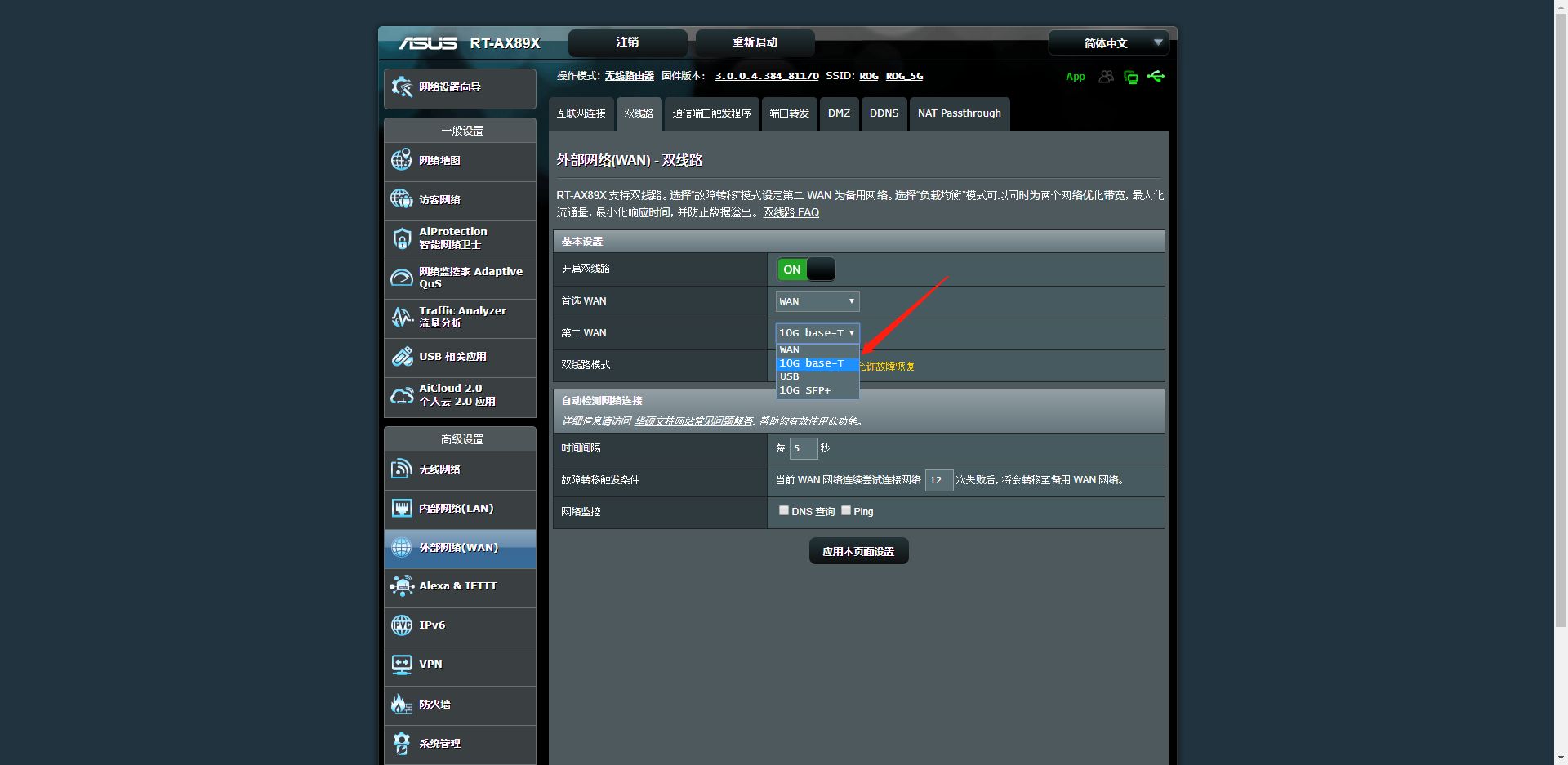Open Firewall flame icon (防火墙)
The image size is (1568, 765).
coord(401,704)
